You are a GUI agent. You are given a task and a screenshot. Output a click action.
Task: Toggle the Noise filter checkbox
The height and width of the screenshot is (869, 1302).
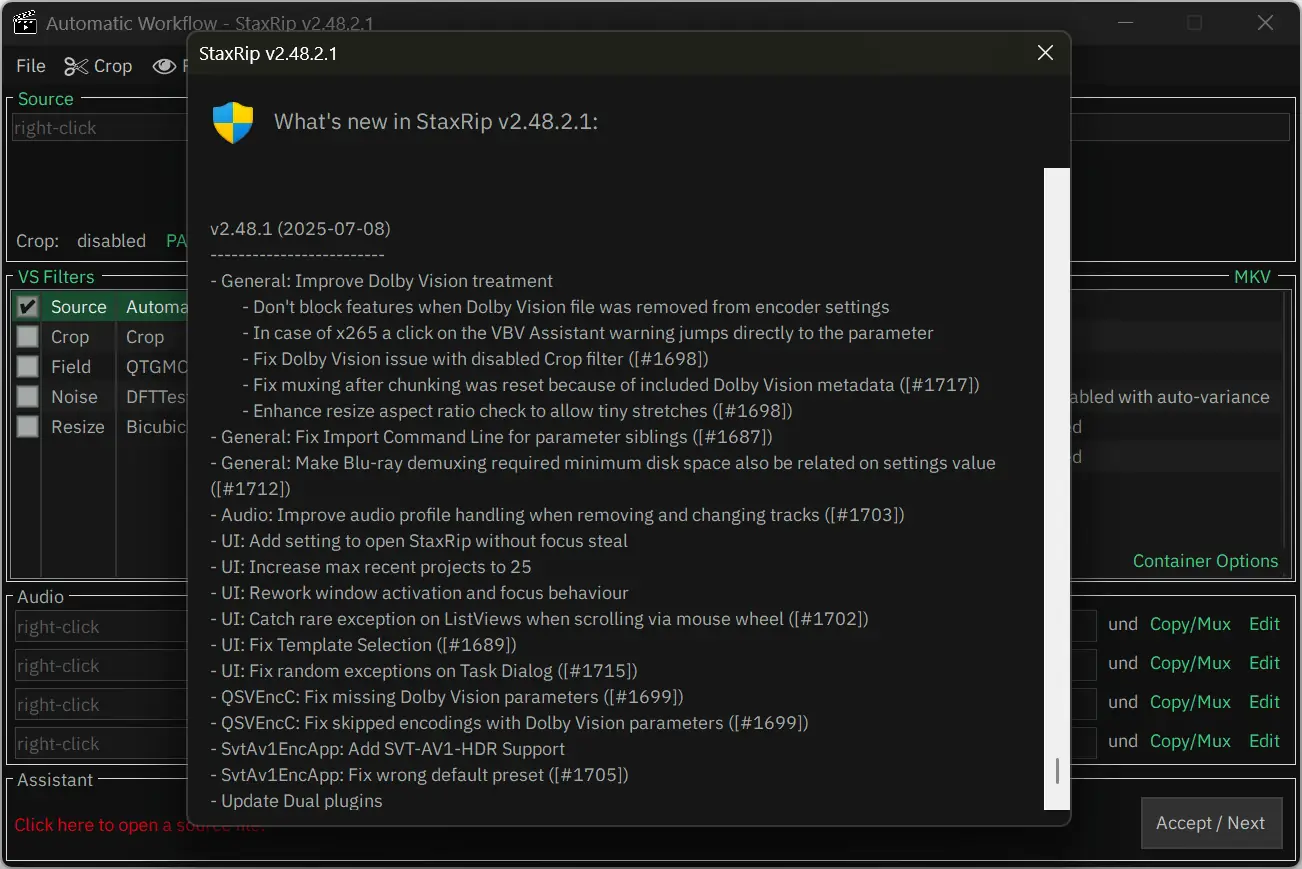point(28,397)
